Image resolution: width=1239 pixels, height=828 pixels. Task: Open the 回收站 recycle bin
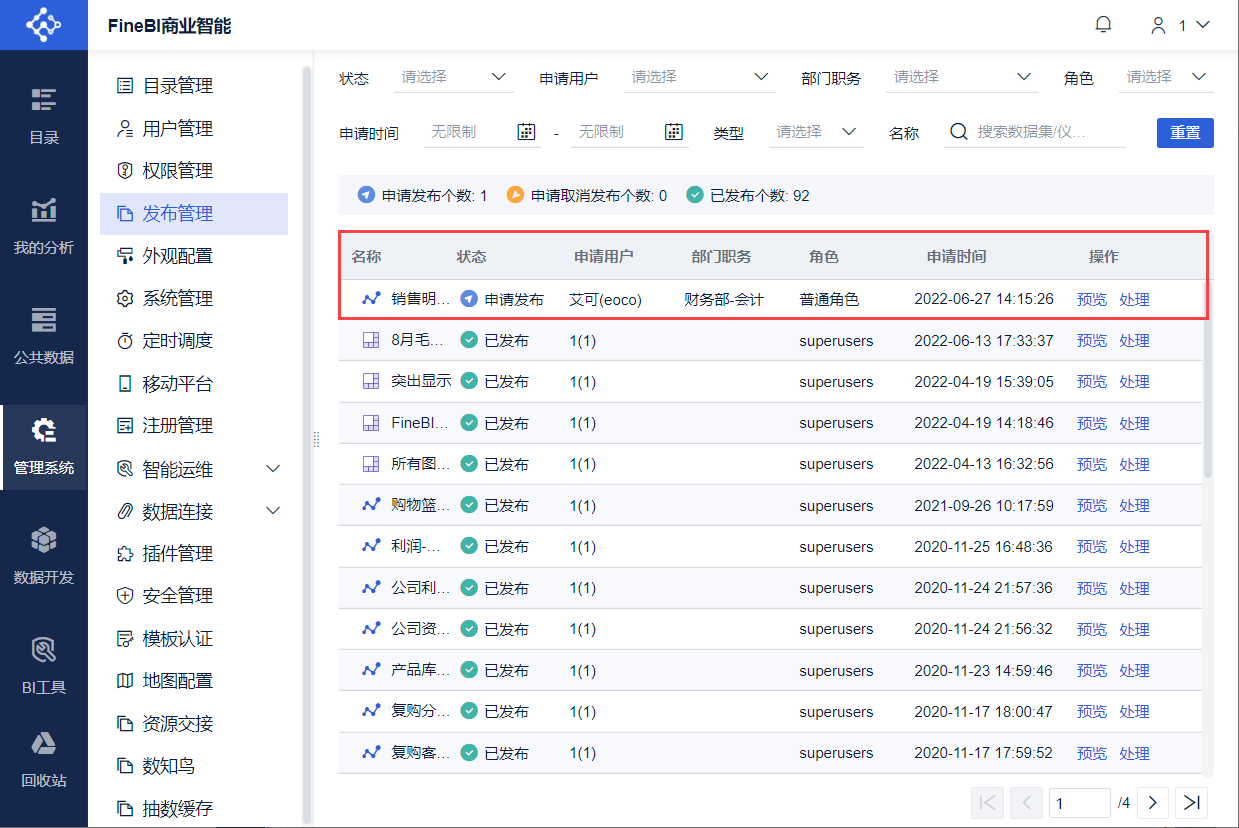pyautogui.click(x=44, y=759)
